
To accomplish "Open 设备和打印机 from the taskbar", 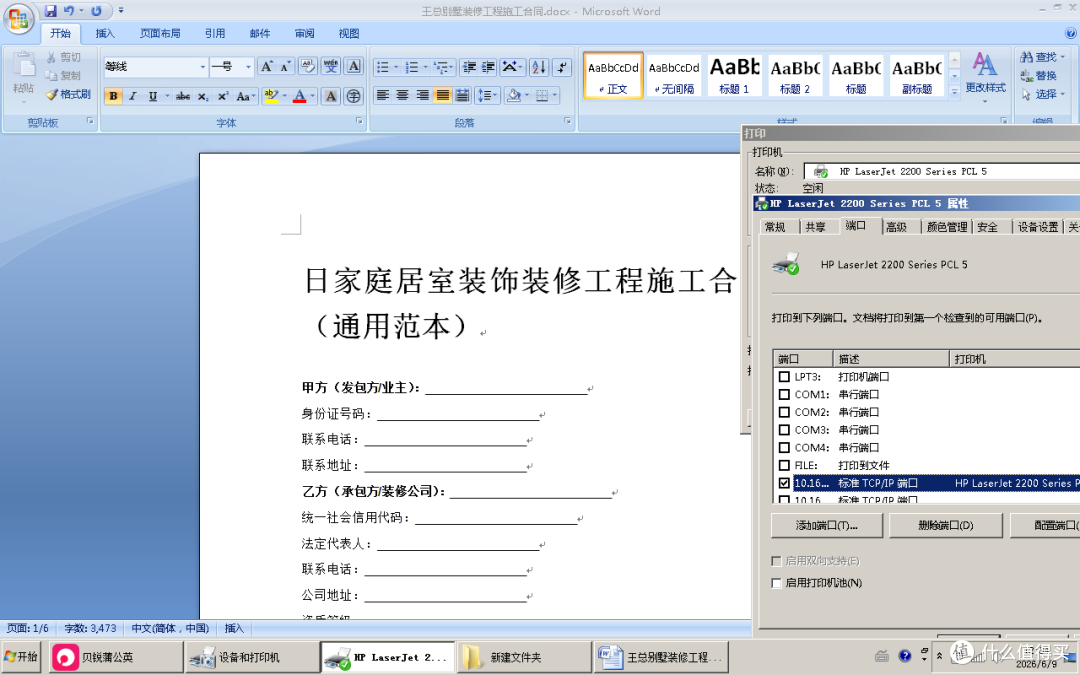I will (251, 658).
